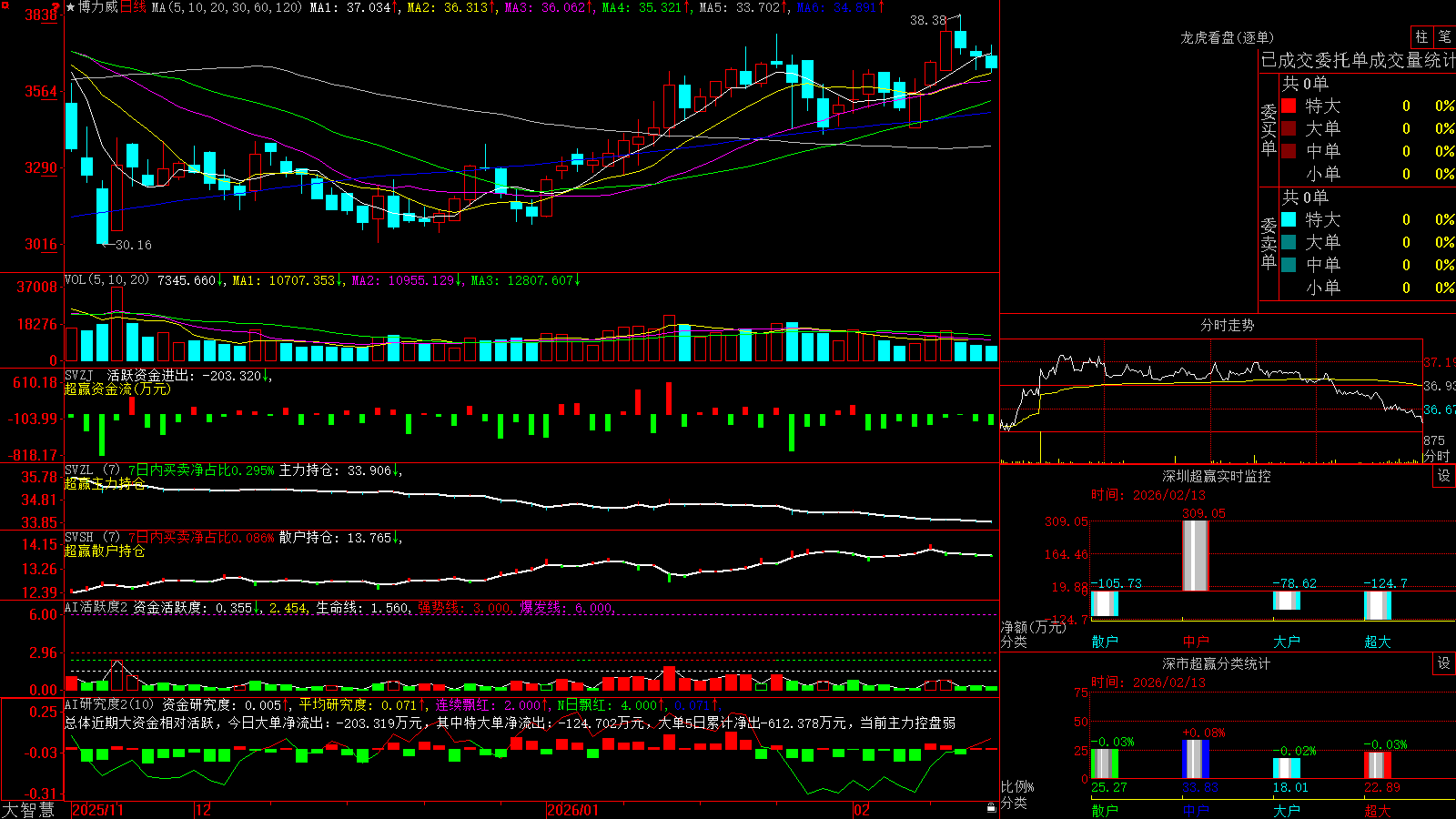Click the 中户 309.05 bar in 实时监控
1456x819 pixels.
[x=1196, y=556]
